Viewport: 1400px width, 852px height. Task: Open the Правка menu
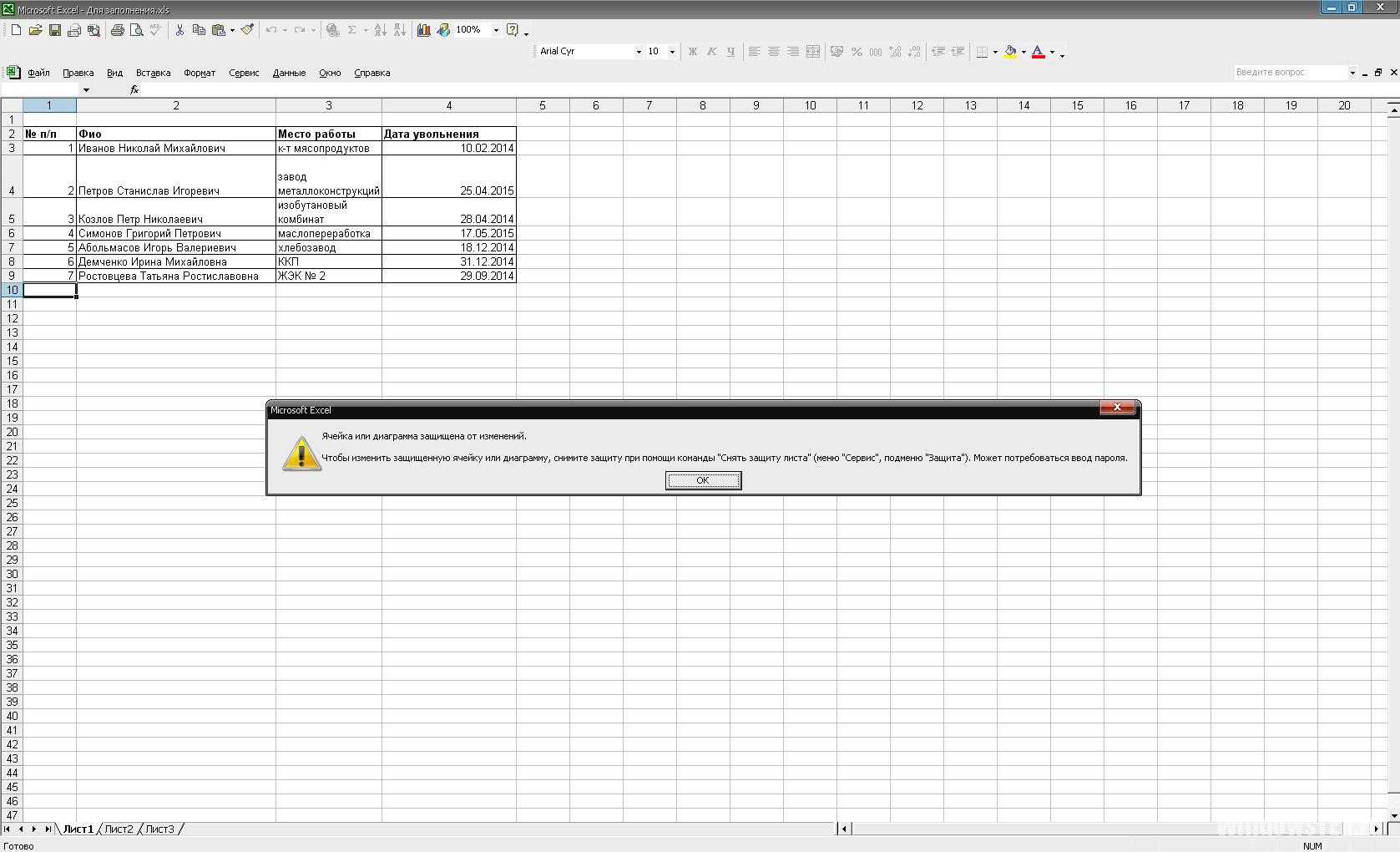[78, 73]
